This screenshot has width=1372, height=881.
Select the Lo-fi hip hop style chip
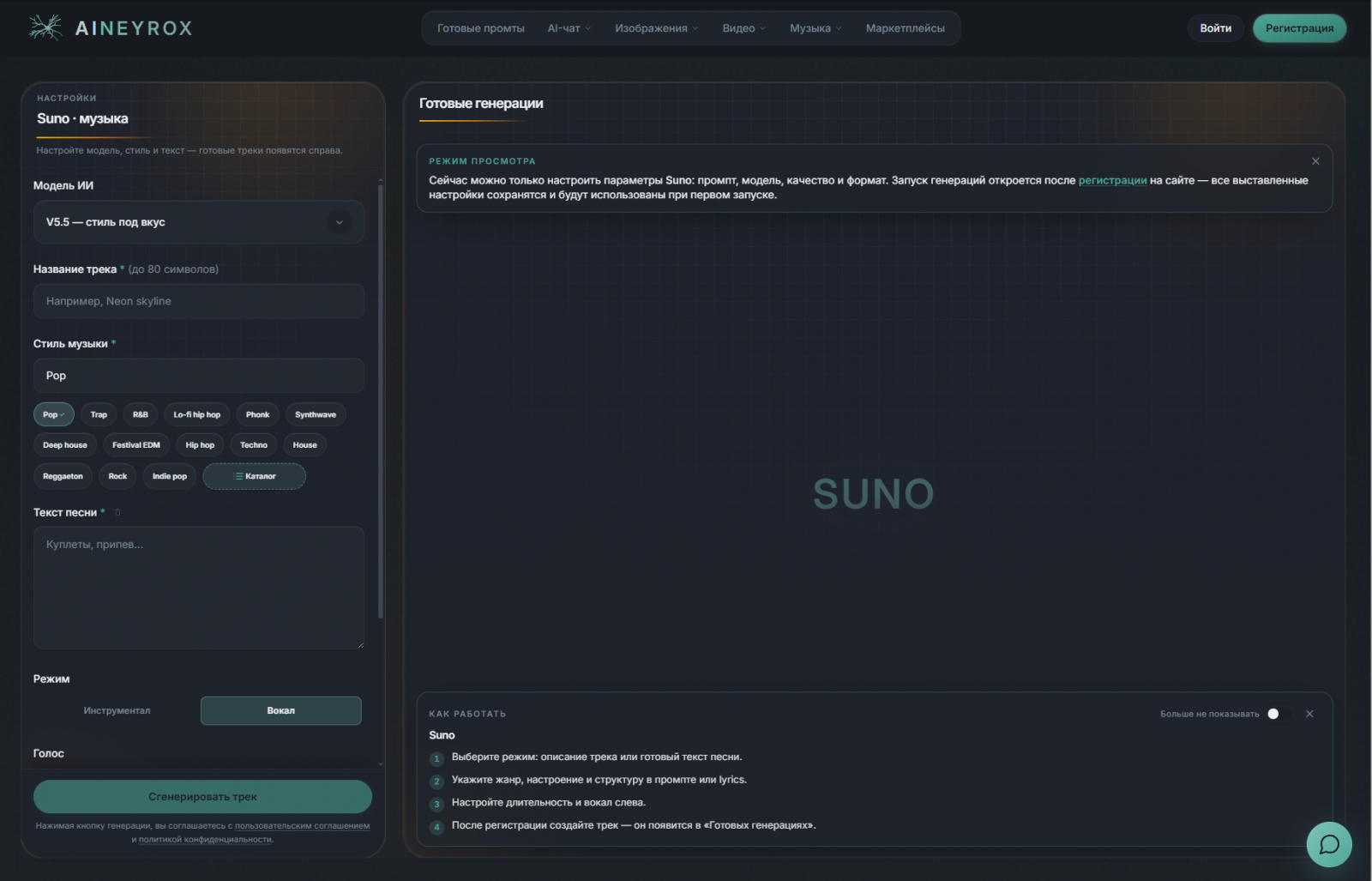(x=196, y=414)
